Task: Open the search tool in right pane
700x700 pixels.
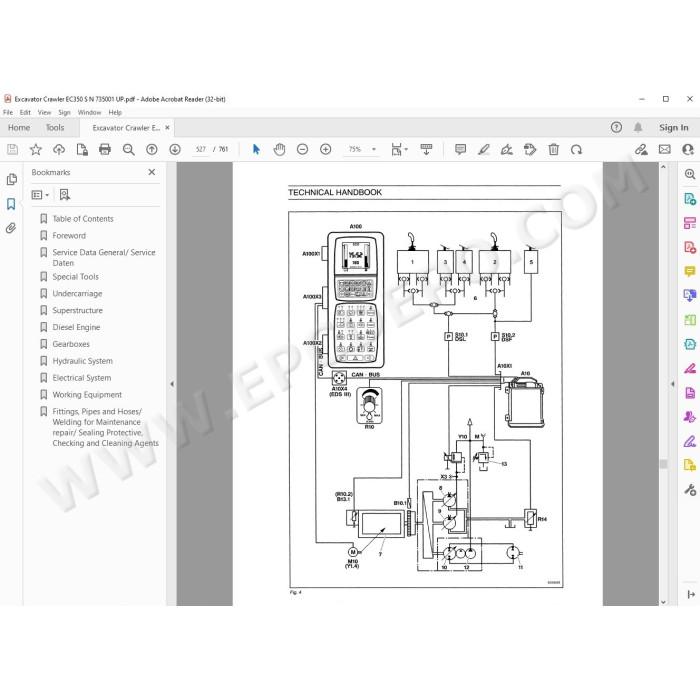Action: [x=690, y=174]
